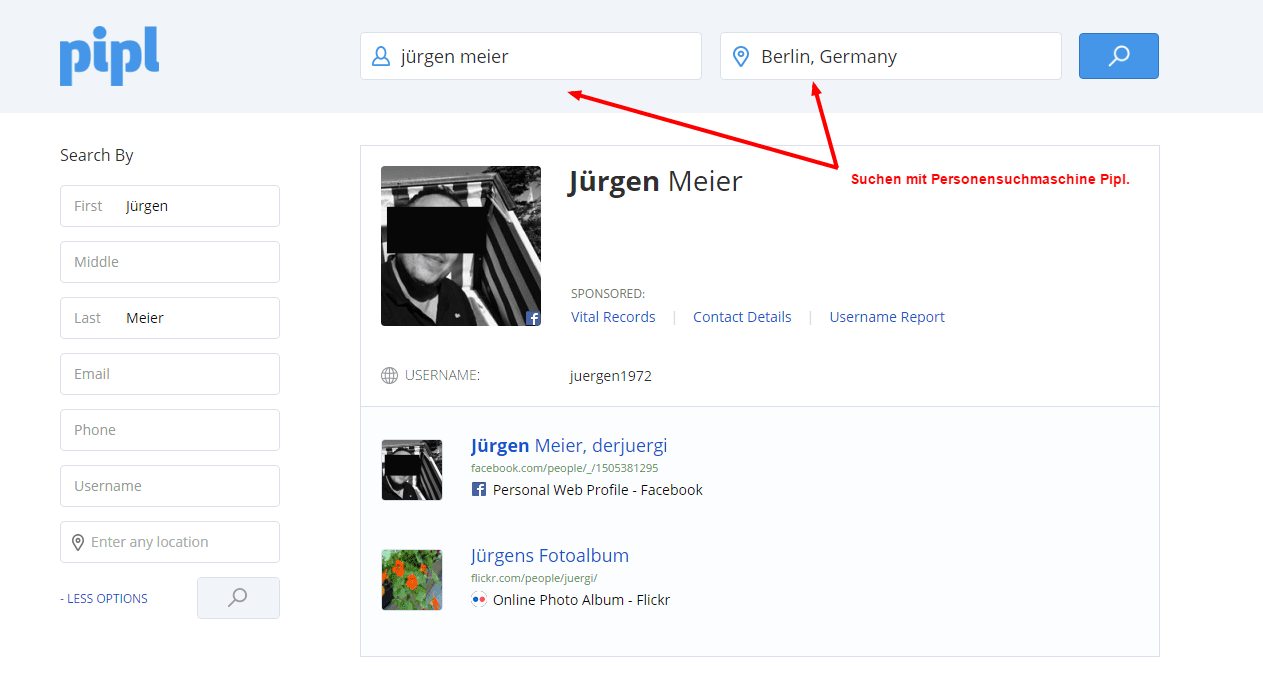Click the Facebook icon next to Personal Web Profile

point(478,489)
